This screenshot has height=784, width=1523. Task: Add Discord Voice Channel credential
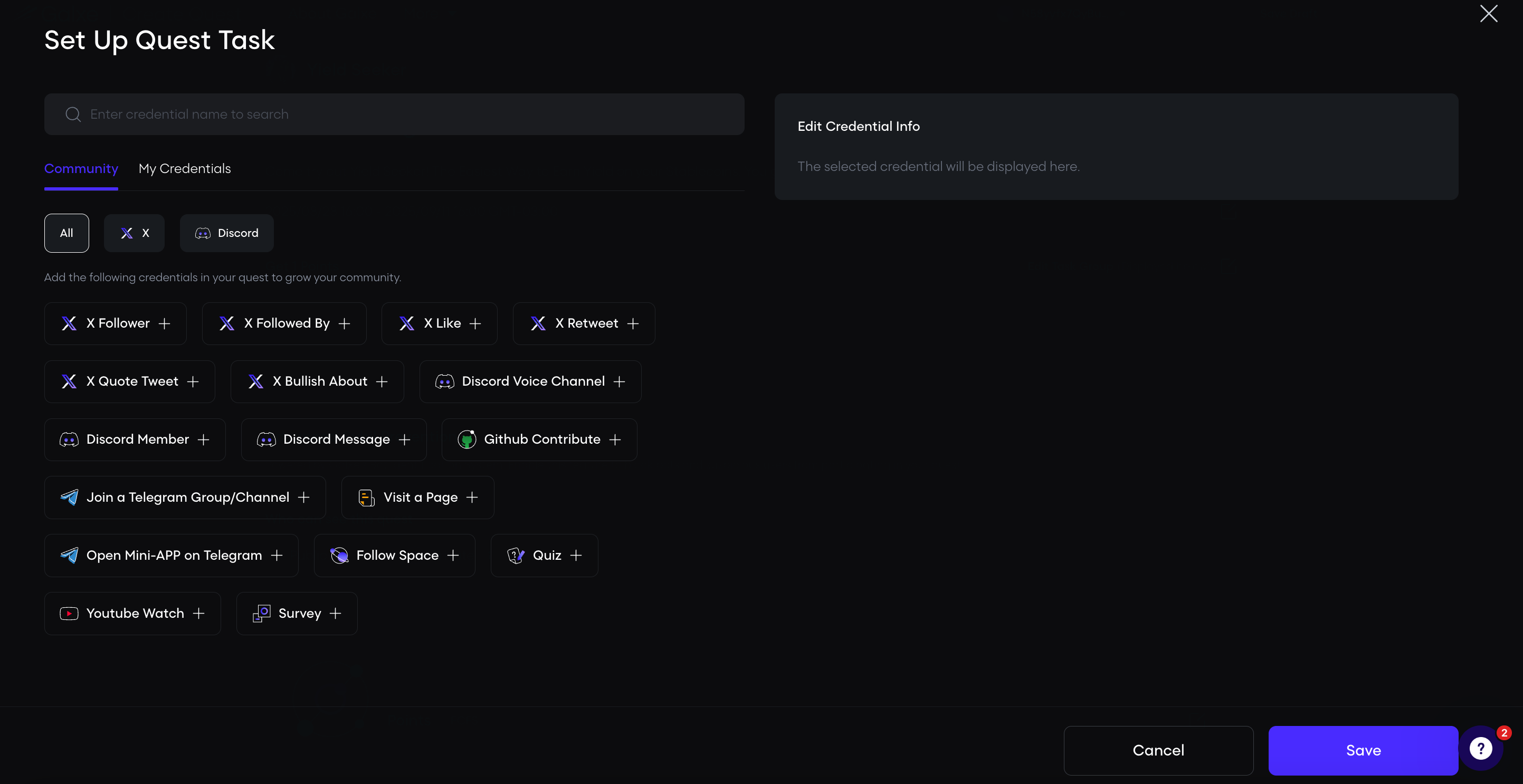pos(619,381)
